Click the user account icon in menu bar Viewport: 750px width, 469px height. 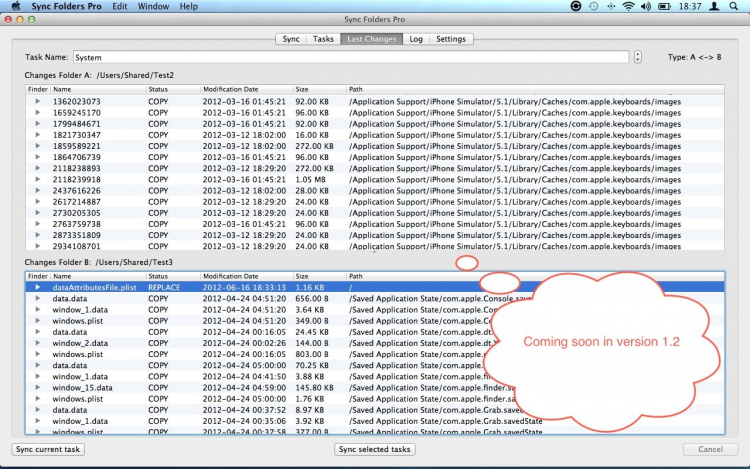(714, 6)
